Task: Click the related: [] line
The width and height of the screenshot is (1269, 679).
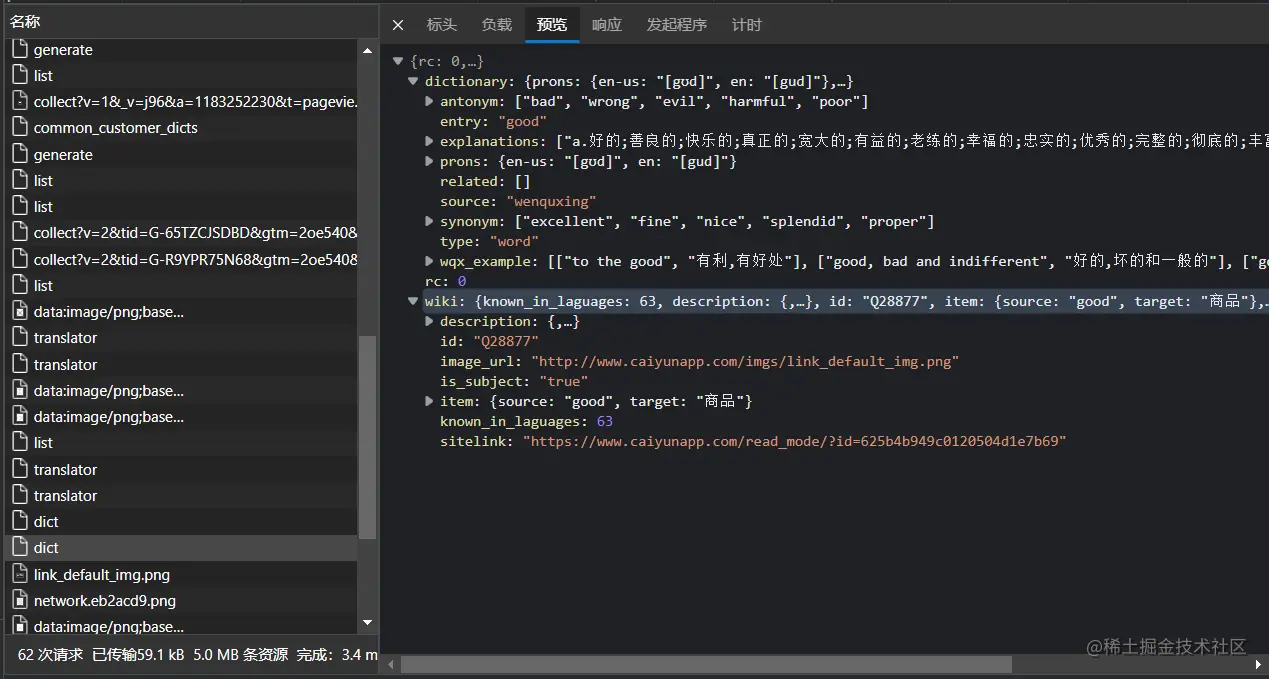Action: coord(485,181)
